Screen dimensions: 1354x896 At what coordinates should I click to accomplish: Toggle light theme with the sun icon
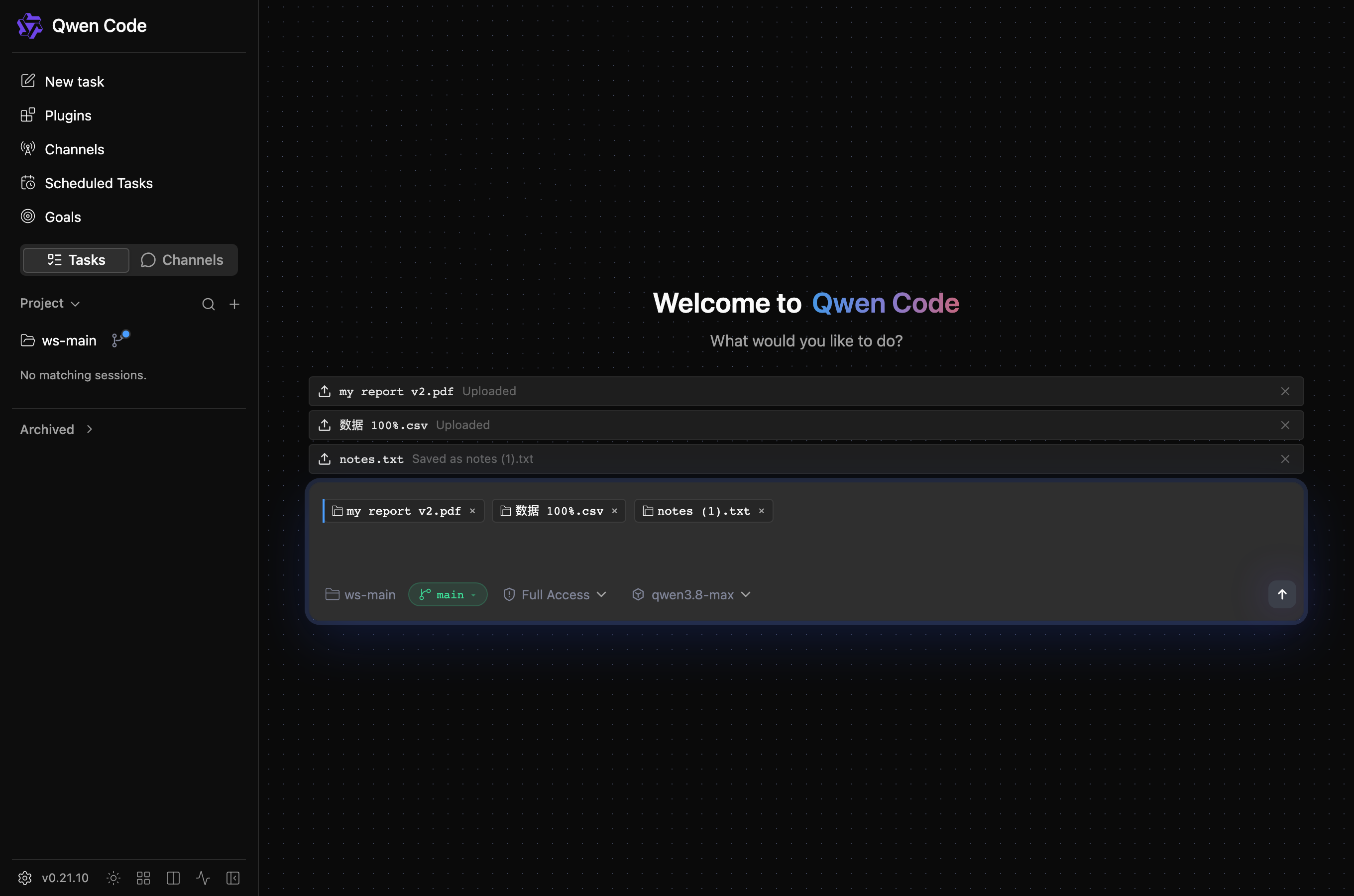click(113, 878)
